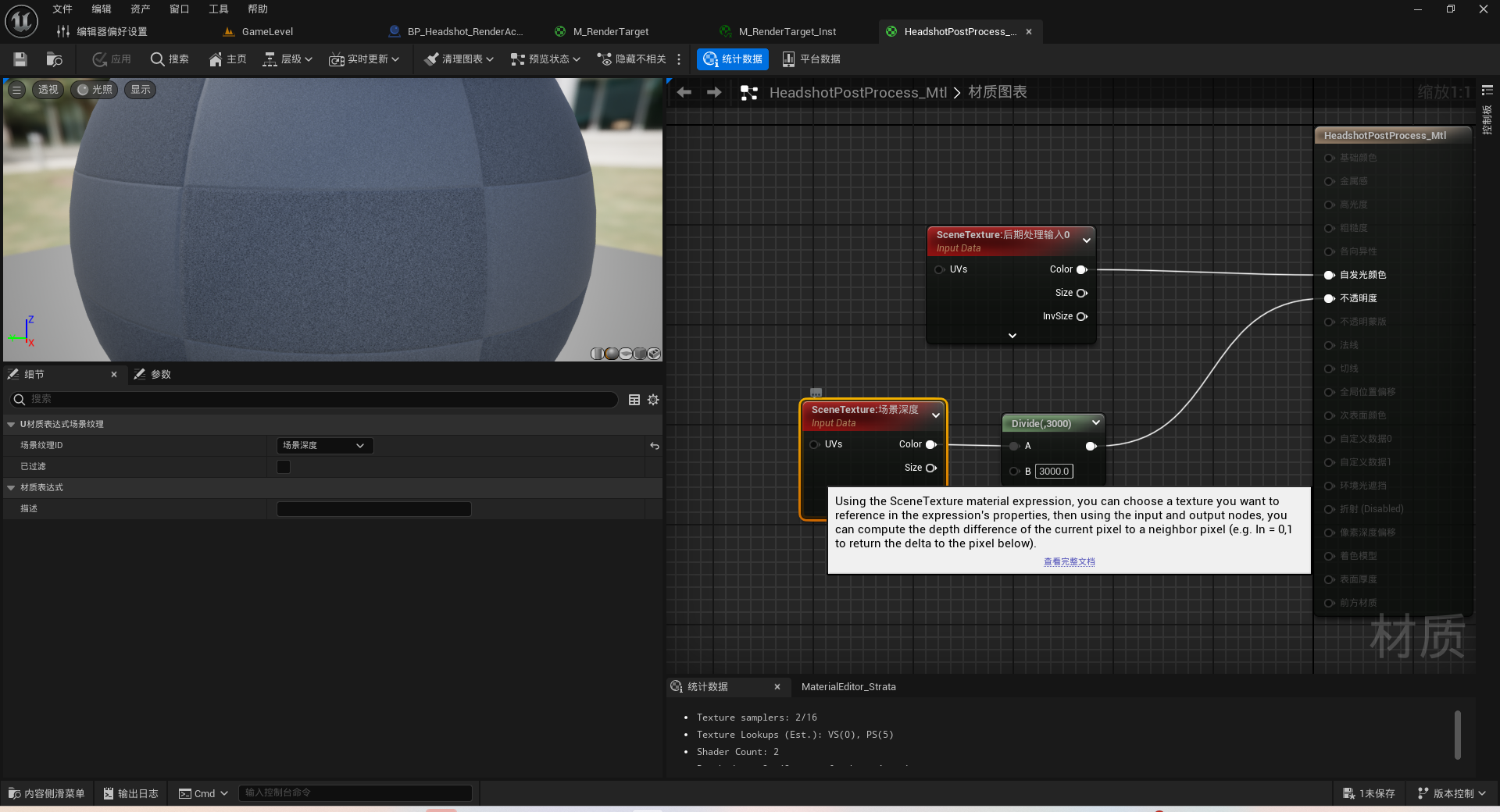
Task: Click the 描述 description text field
Action: coord(374,509)
